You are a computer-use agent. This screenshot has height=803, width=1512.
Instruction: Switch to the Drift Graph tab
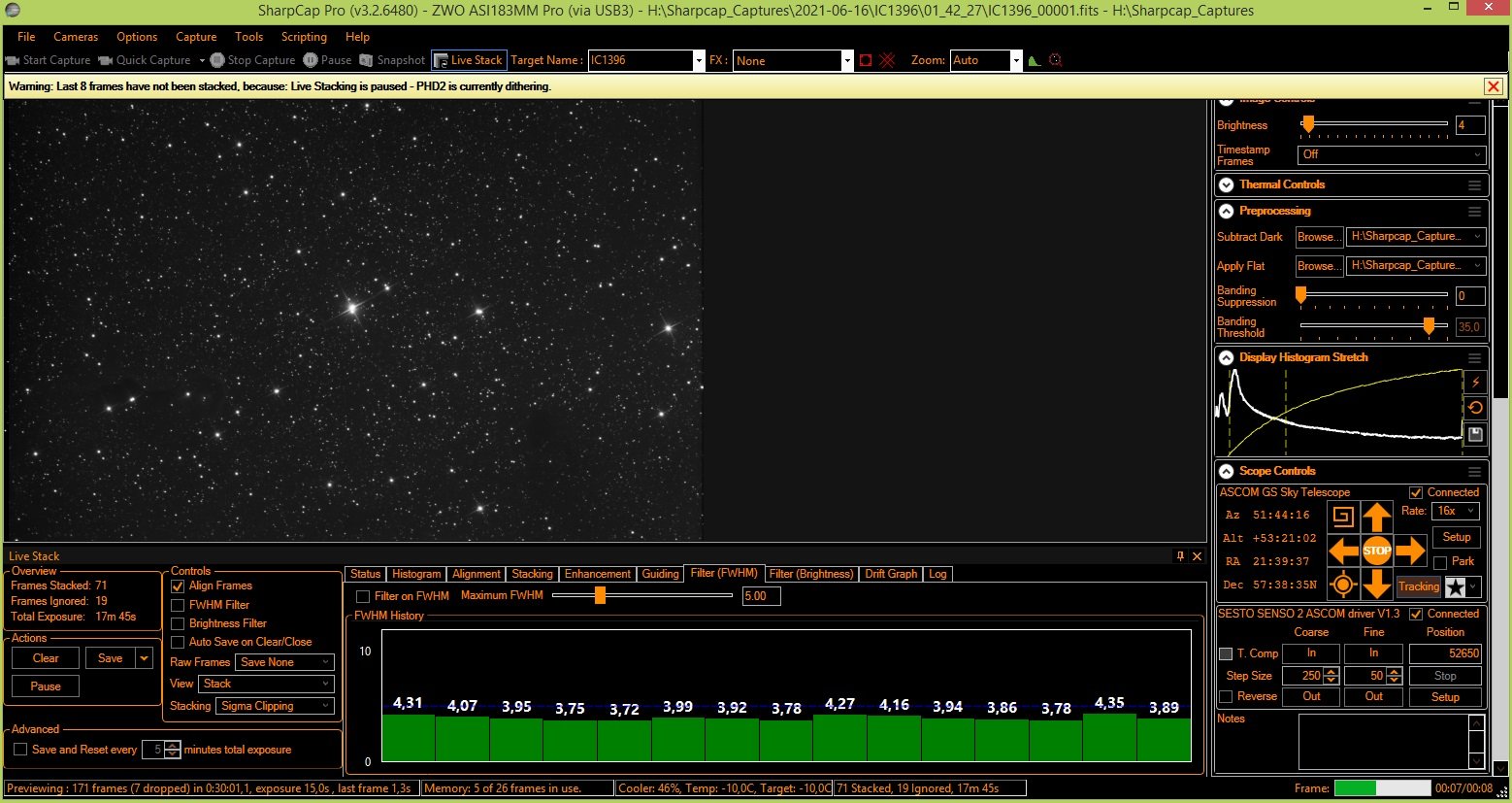click(x=891, y=574)
